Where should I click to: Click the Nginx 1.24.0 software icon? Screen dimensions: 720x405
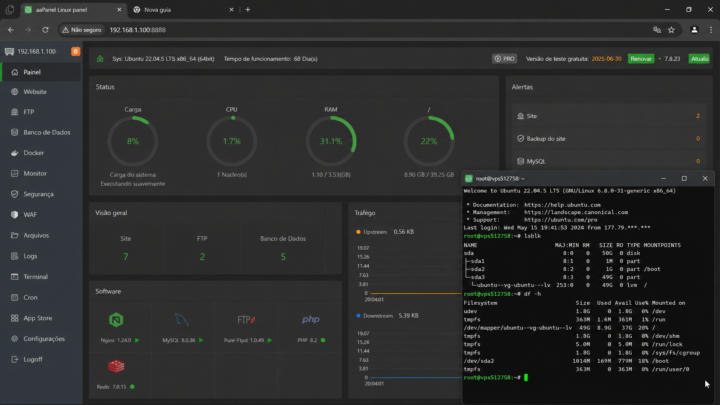point(116,320)
